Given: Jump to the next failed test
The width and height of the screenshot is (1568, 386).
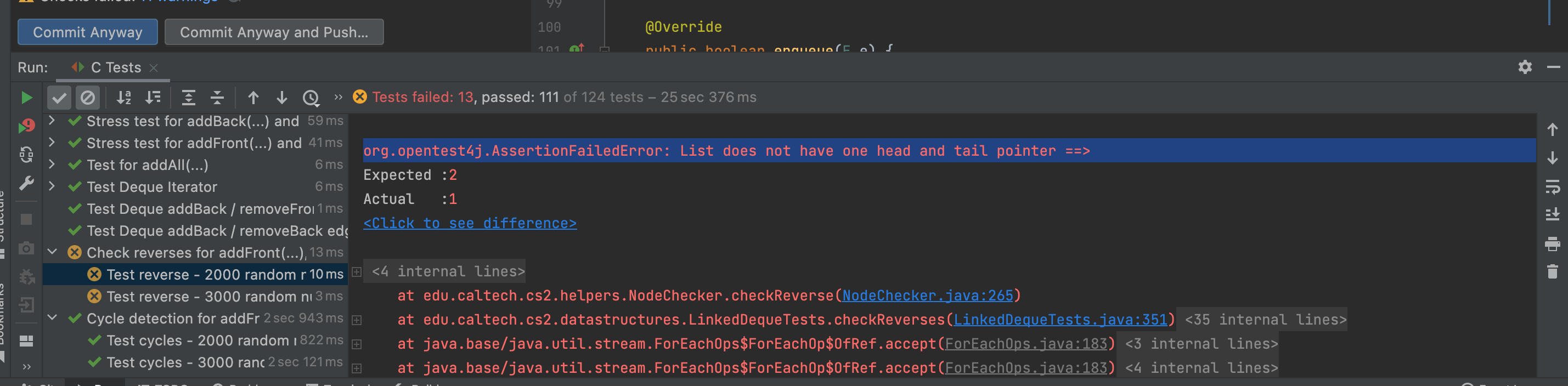Looking at the screenshot, I should (282, 98).
